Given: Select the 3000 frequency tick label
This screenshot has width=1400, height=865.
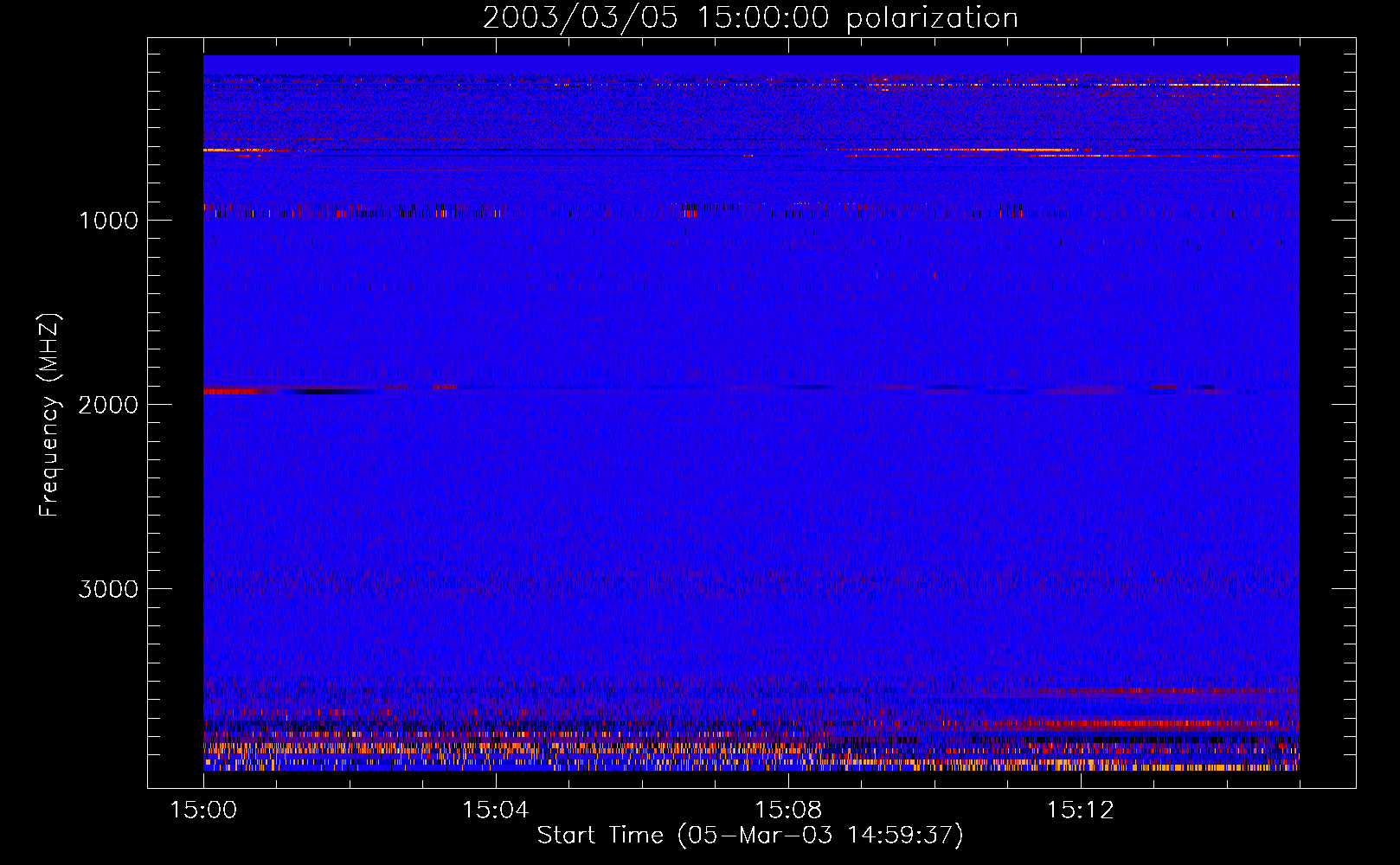Looking at the screenshot, I should [x=108, y=589].
